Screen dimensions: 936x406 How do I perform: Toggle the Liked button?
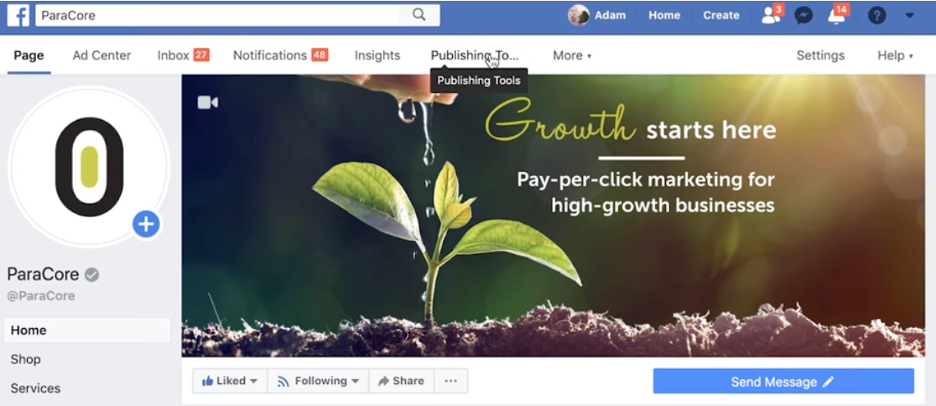230,381
